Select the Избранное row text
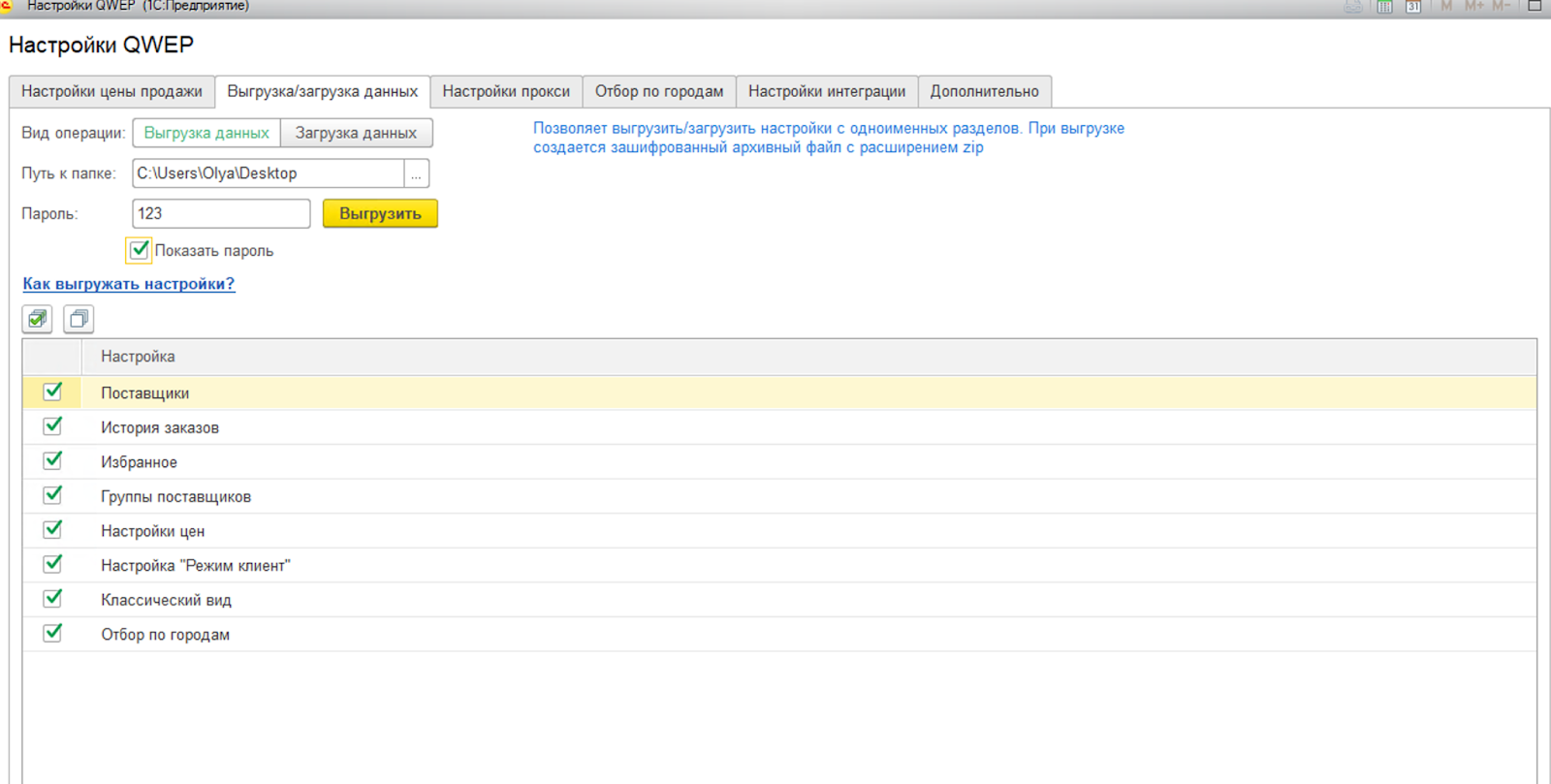Viewport: 1551px width, 784px height. click(139, 462)
